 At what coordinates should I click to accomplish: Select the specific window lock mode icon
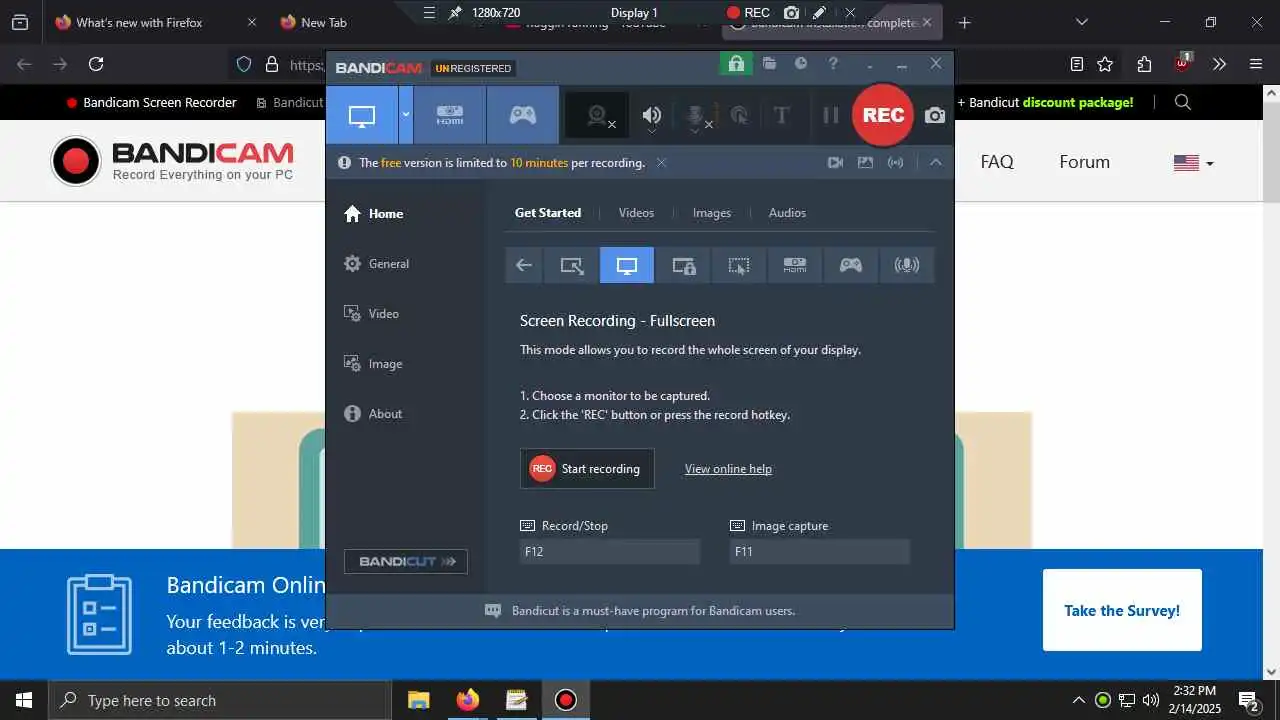pyautogui.click(x=683, y=265)
